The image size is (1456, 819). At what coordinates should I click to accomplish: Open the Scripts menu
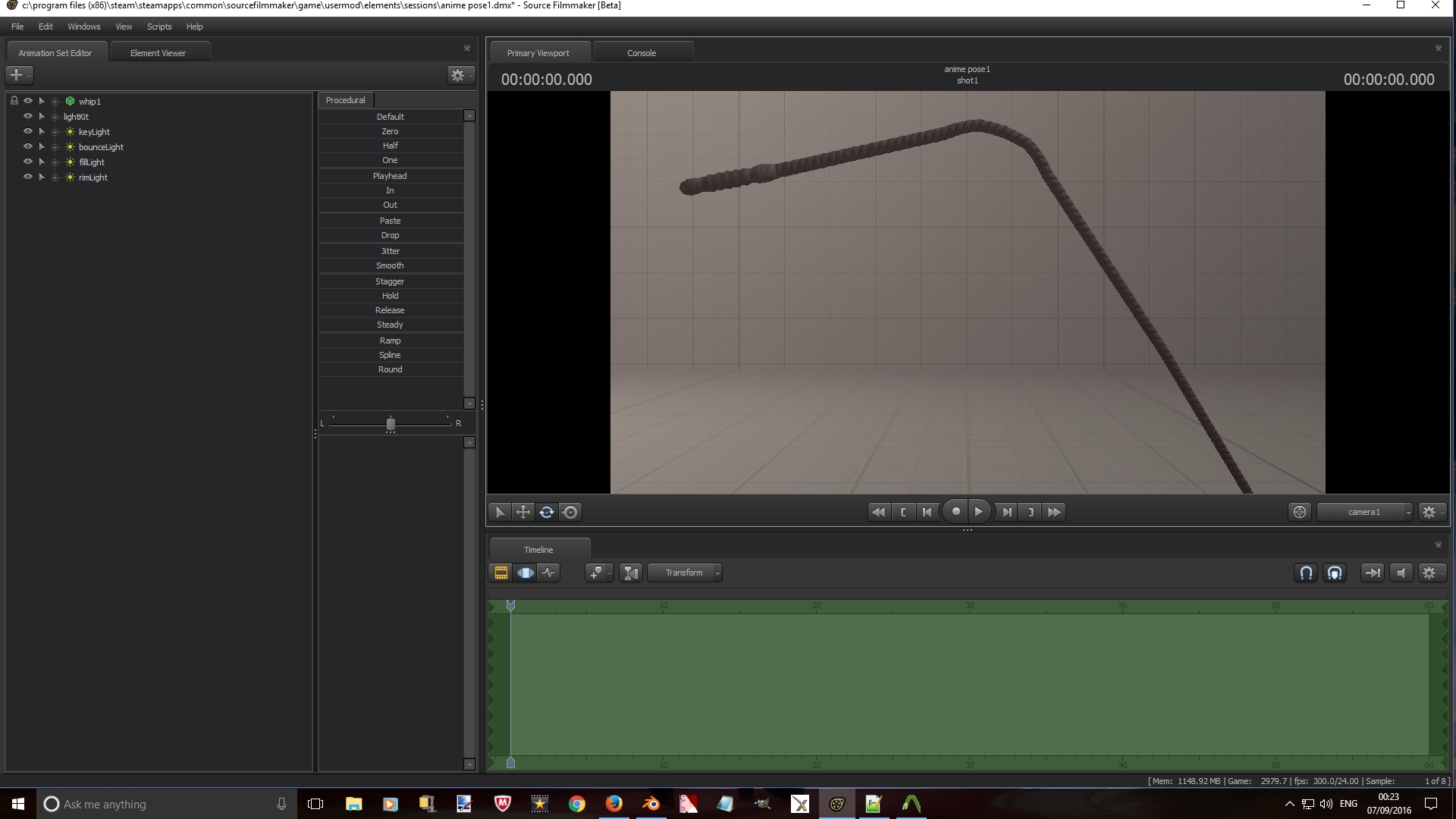[x=159, y=27]
